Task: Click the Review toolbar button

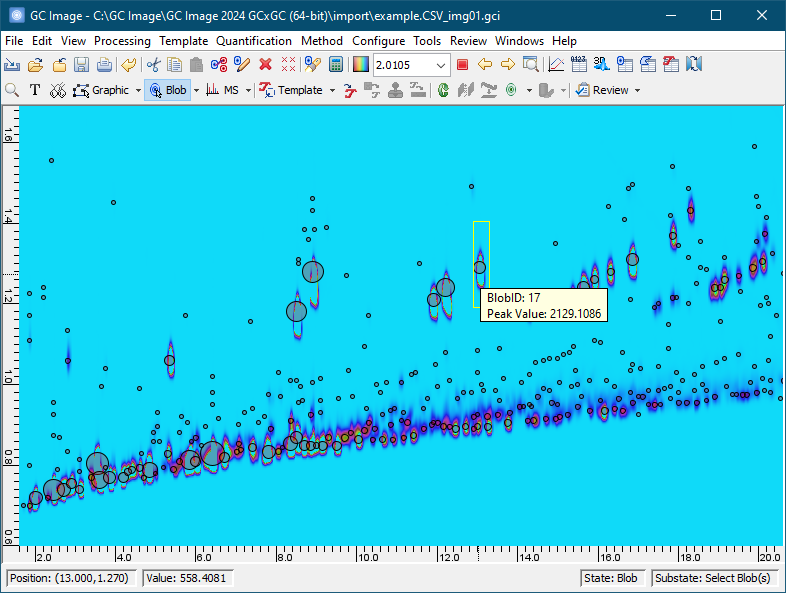Action: pyautogui.click(x=602, y=90)
